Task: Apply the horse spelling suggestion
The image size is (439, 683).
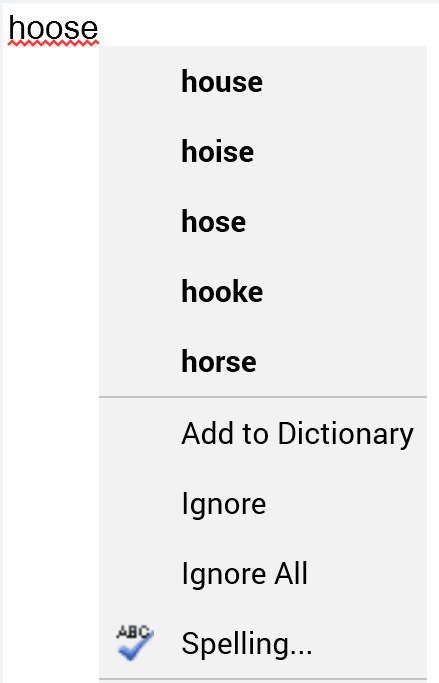Action: pos(263,362)
